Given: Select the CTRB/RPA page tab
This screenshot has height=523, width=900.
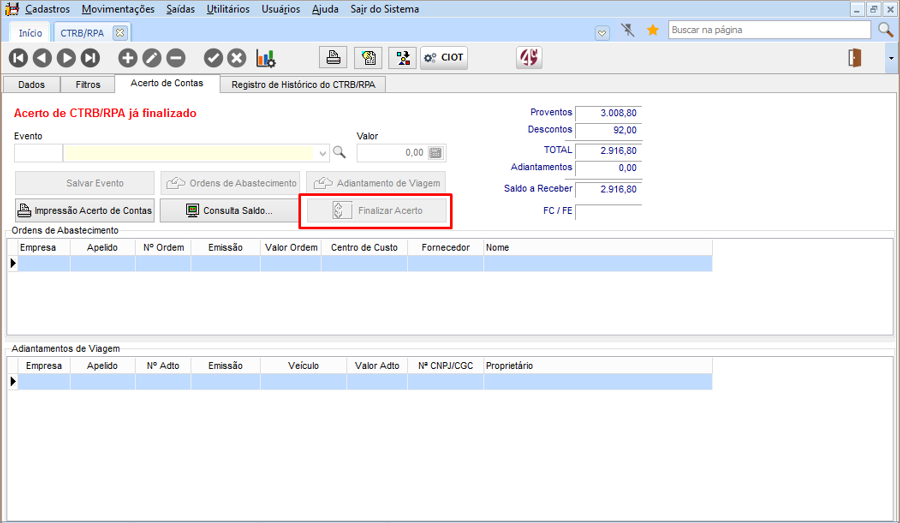Looking at the screenshot, I should point(83,33).
